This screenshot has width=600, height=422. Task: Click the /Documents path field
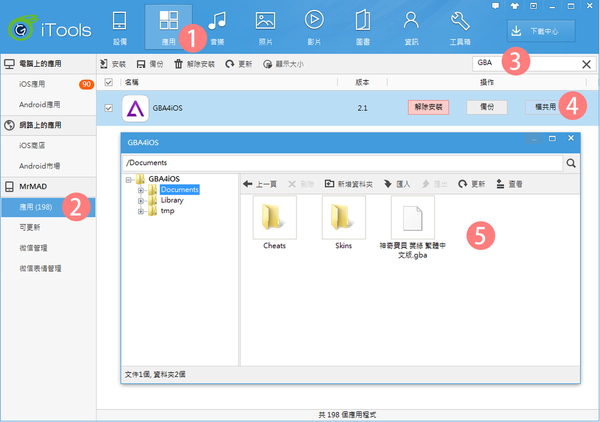340,162
